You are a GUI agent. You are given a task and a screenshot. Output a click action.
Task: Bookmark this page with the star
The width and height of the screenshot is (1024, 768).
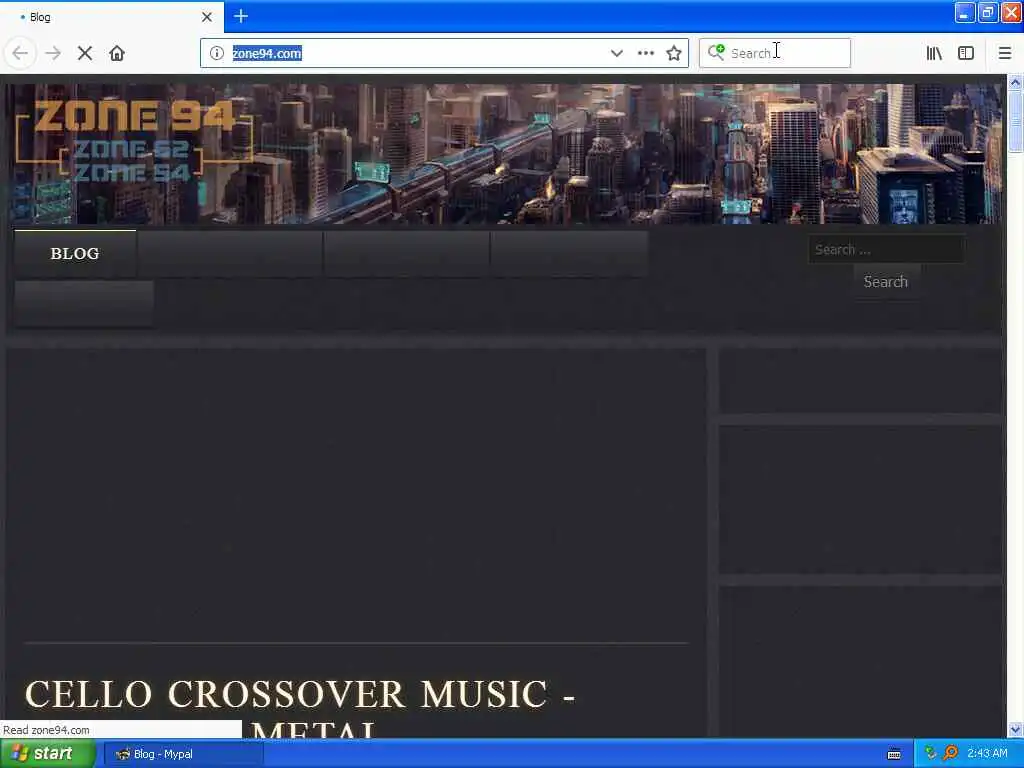click(x=674, y=53)
